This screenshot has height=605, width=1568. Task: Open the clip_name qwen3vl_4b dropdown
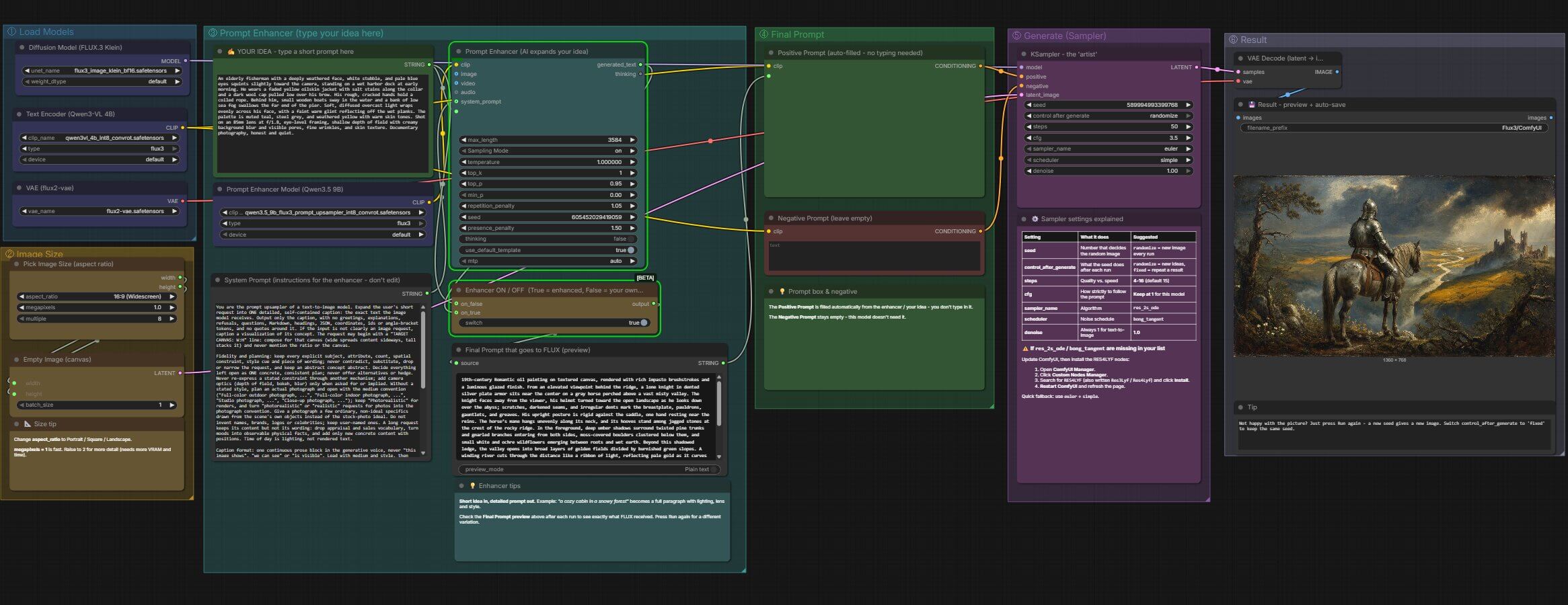100,138
